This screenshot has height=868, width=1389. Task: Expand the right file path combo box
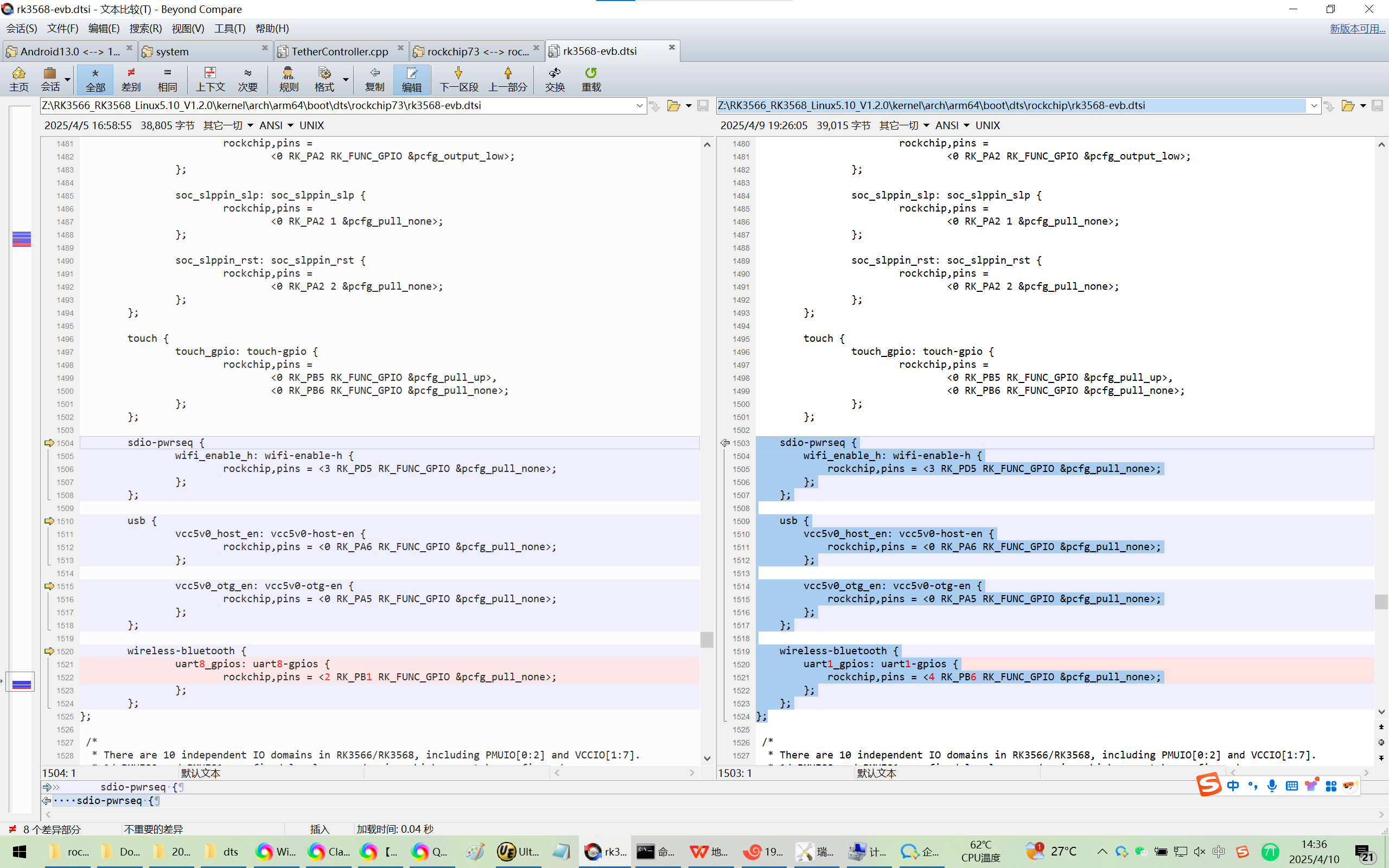coord(1313,106)
